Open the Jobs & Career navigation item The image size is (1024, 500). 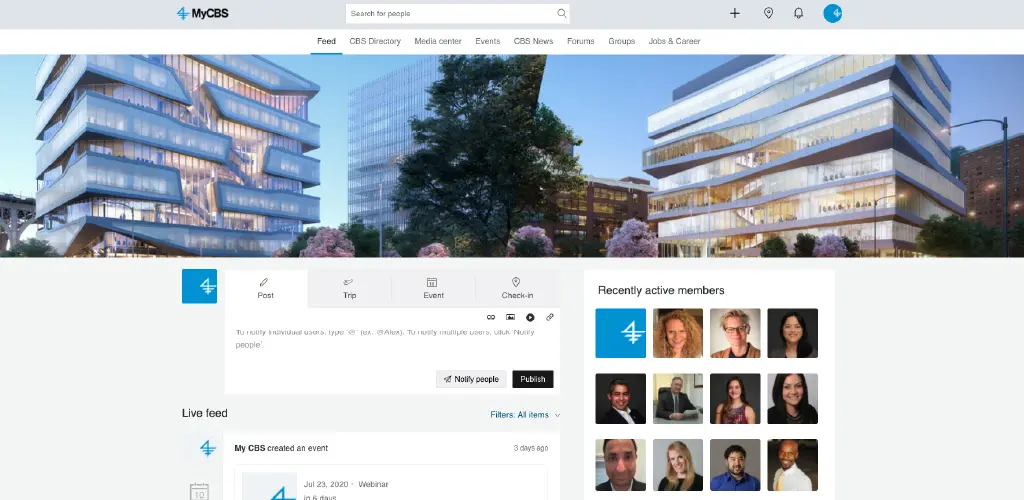tap(674, 41)
